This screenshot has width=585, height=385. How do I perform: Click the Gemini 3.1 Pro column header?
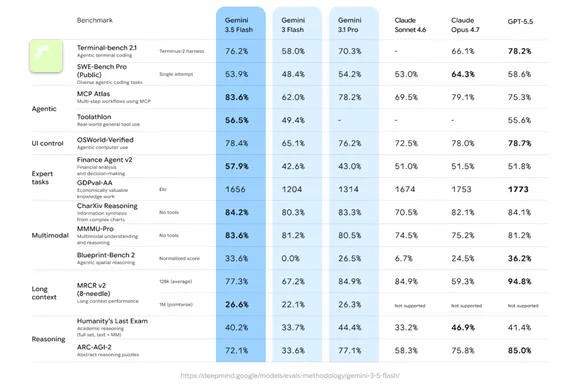click(350, 25)
